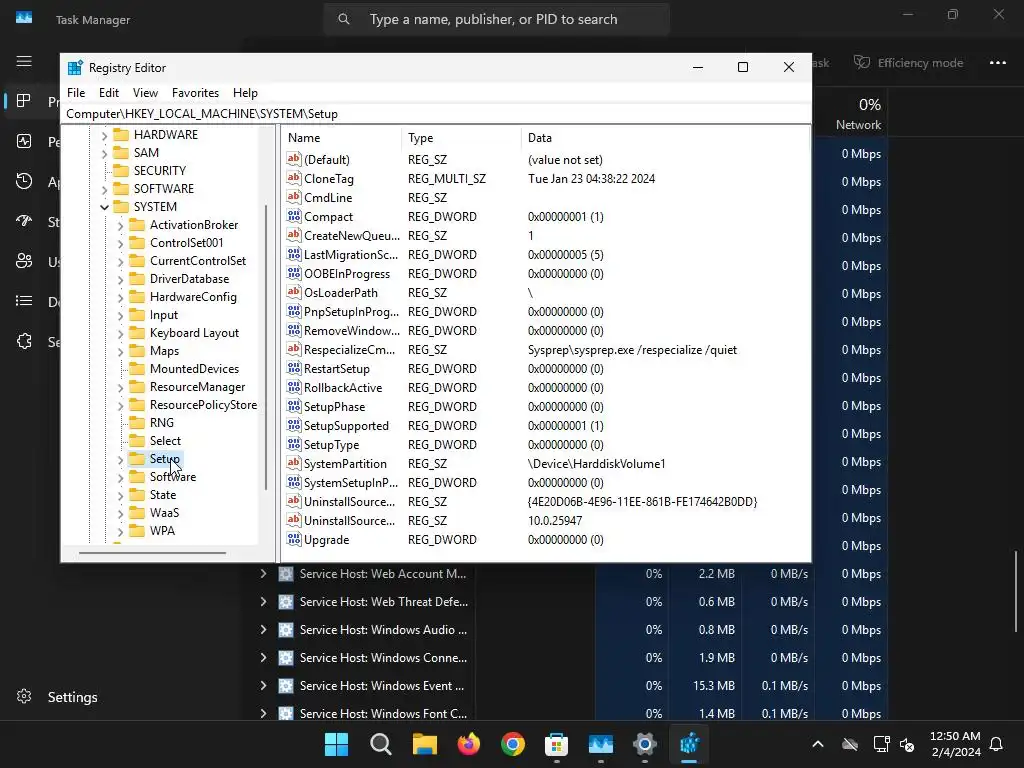Select the ControlSet001 folder icon

pos(137,242)
